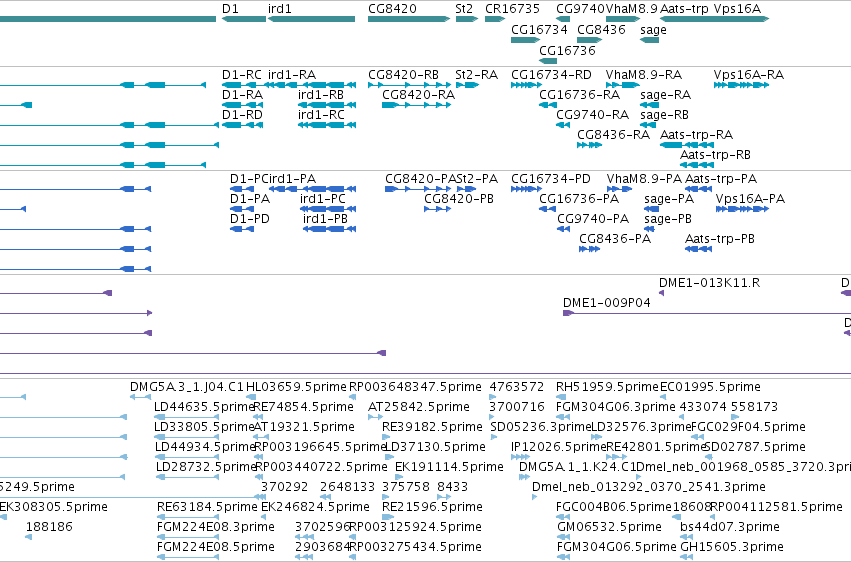This screenshot has width=851, height=562.
Task: Select the D1-RD transcript label
Action: pos(242,114)
